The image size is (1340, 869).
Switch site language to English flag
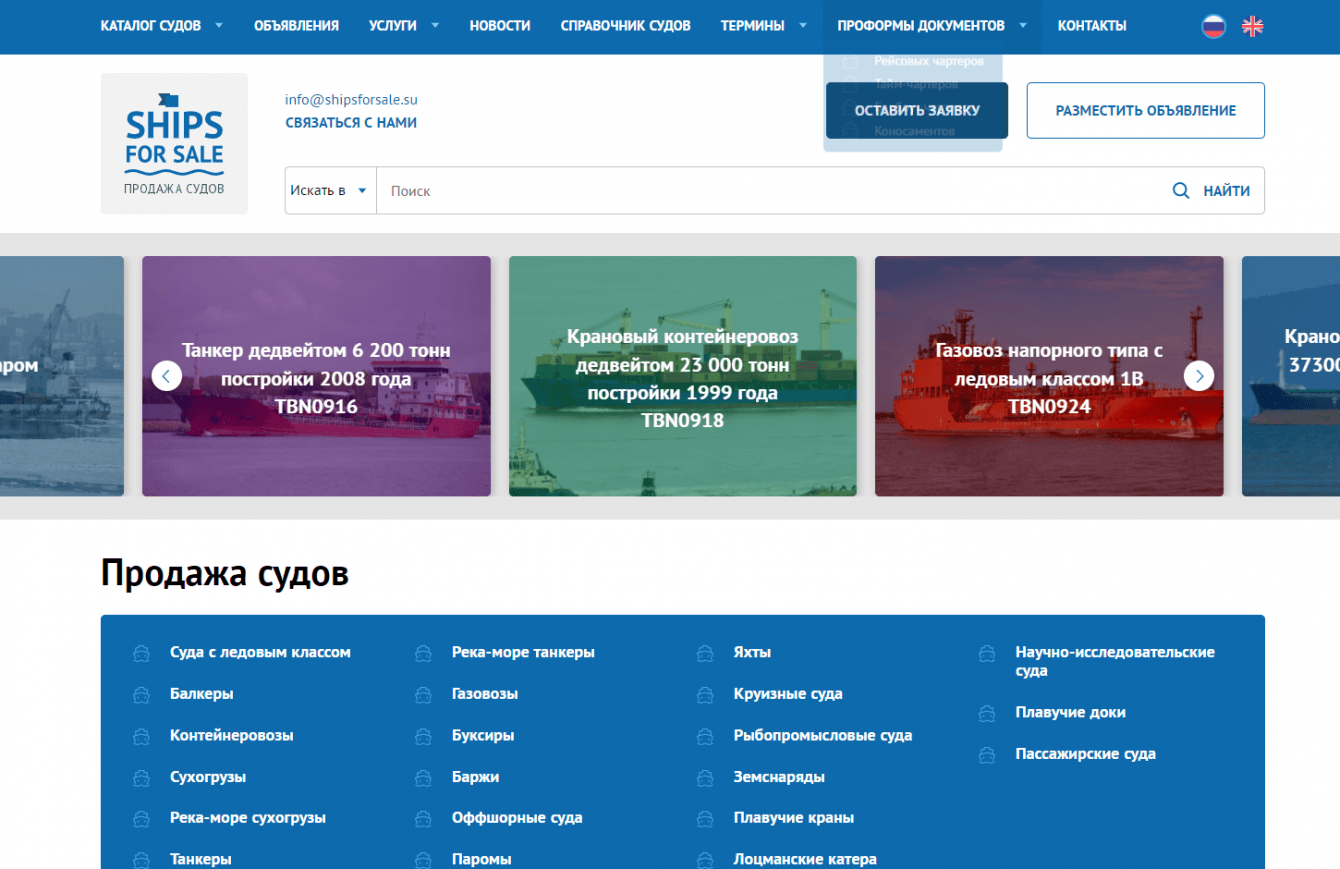click(x=1252, y=27)
